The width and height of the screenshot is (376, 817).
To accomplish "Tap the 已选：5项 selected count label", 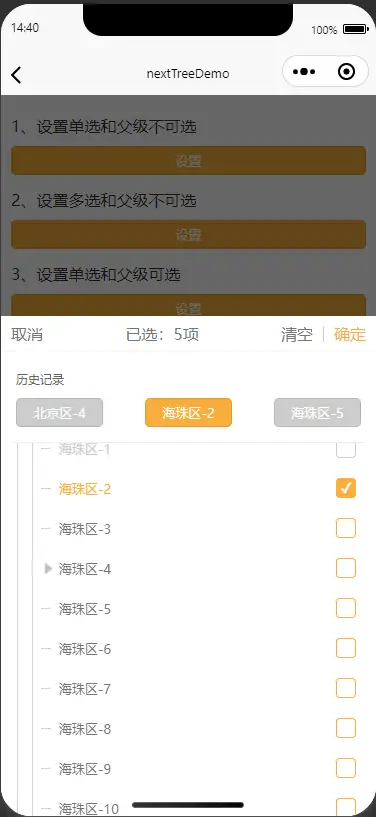I will (162, 335).
